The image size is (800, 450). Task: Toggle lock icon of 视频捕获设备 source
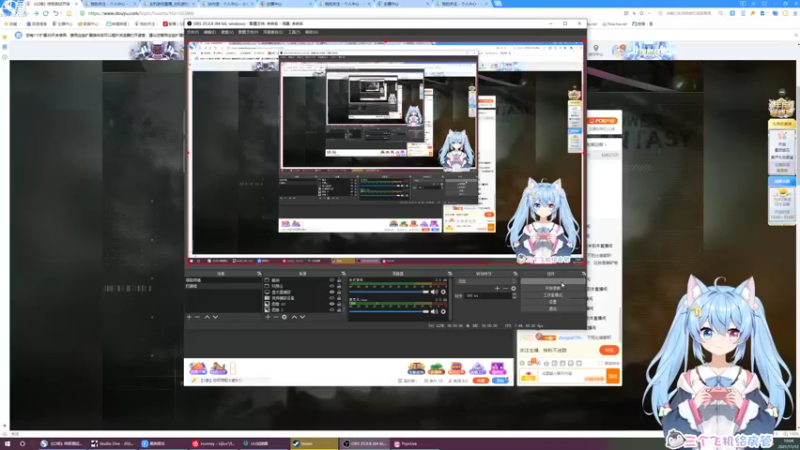(339, 298)
